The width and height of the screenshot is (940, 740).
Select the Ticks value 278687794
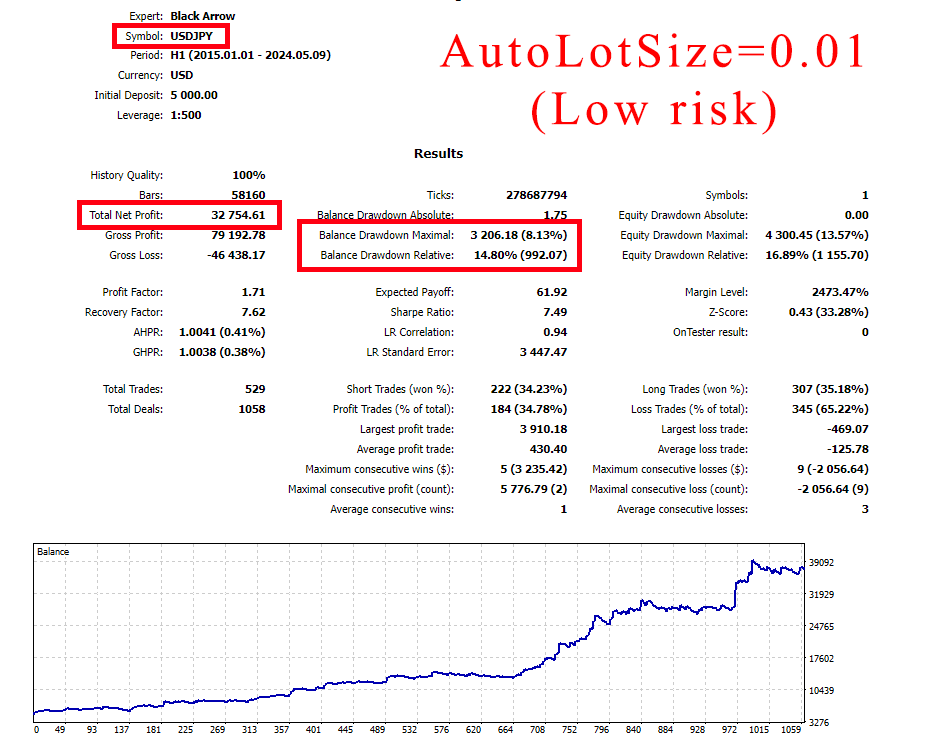pos(537,195)
